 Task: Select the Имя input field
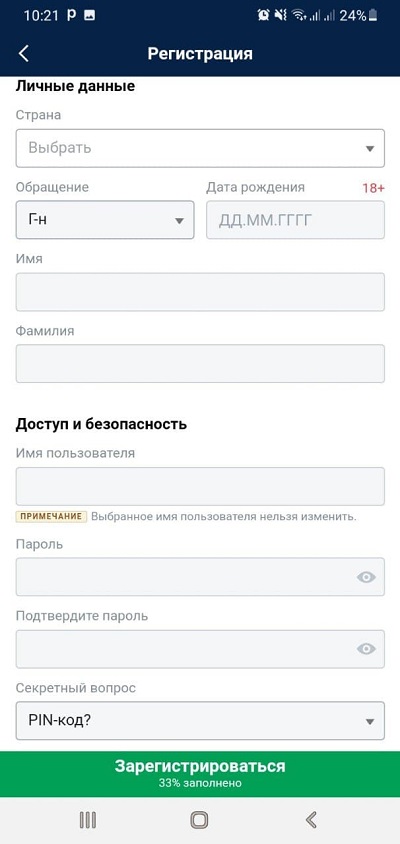pyautogui.click(x=200, y=292)
